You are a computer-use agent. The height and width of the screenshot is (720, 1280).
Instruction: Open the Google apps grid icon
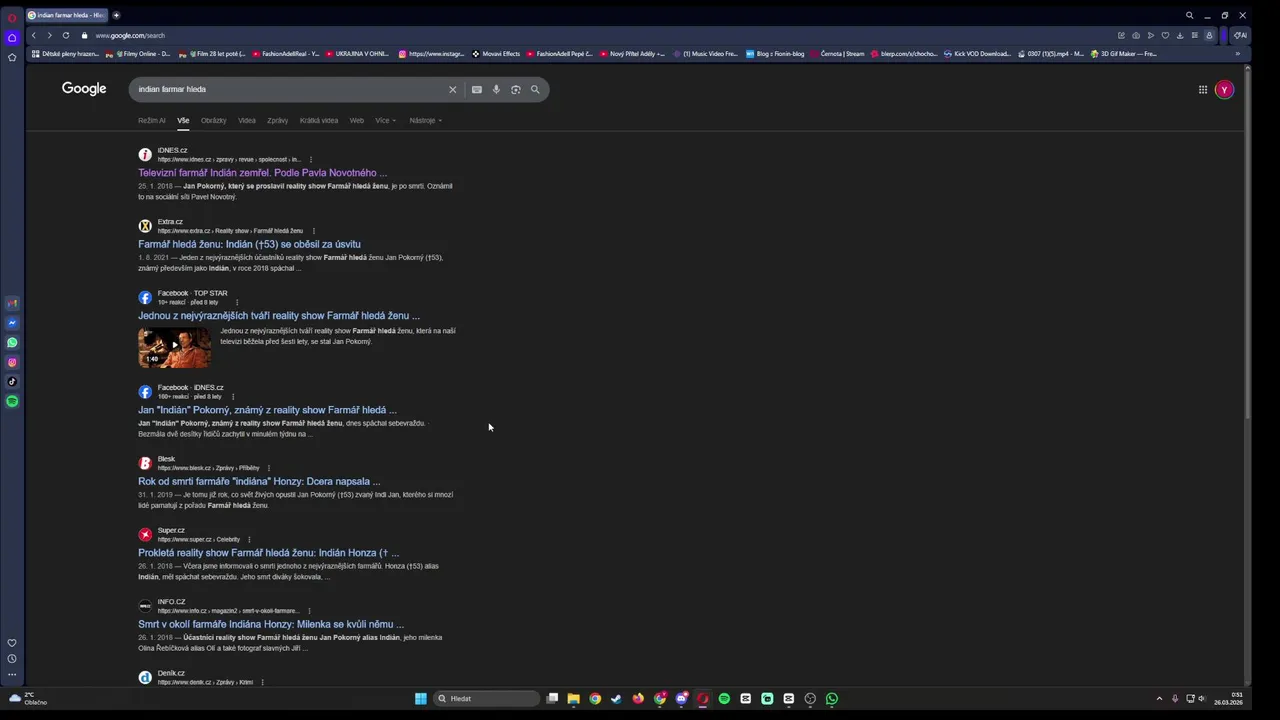(x=1203, y=89)
